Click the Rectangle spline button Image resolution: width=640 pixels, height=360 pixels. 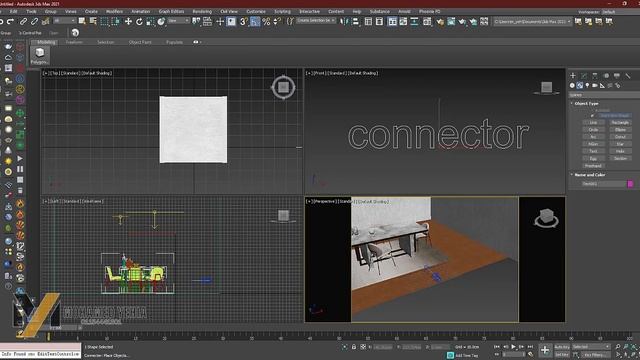[x=620, y=122]
